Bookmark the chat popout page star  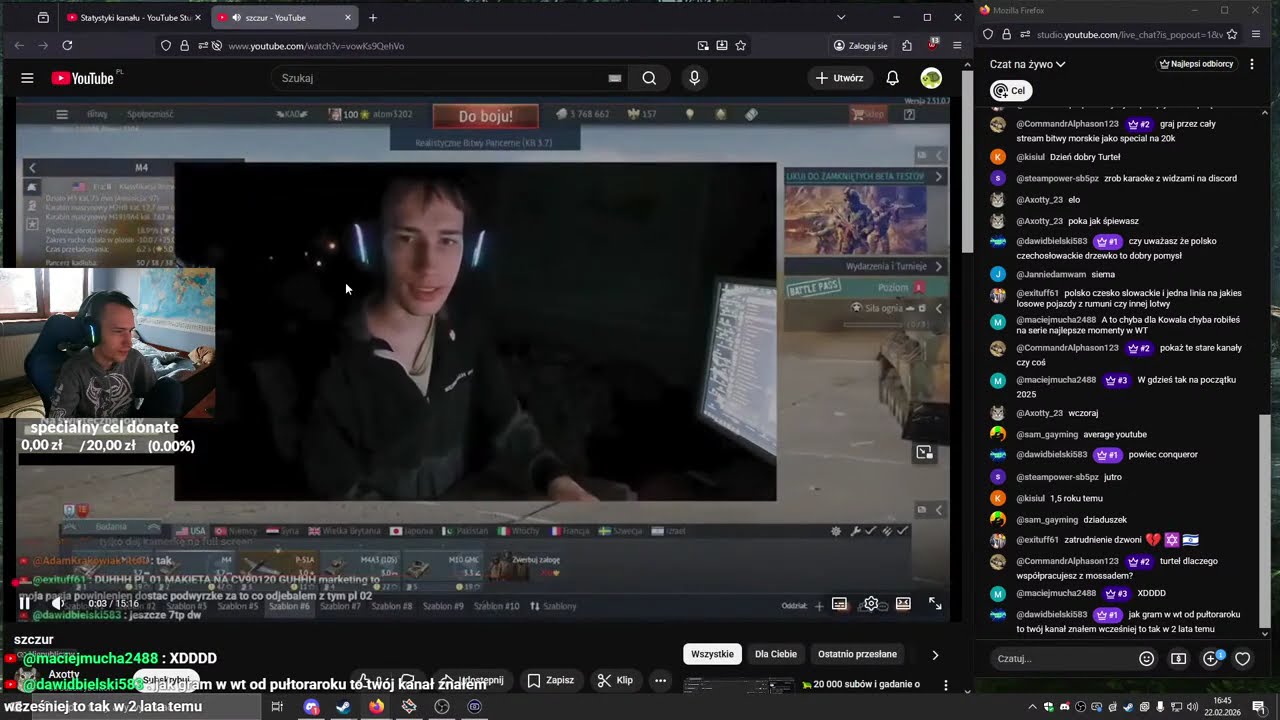click(x=1232, y=34)
